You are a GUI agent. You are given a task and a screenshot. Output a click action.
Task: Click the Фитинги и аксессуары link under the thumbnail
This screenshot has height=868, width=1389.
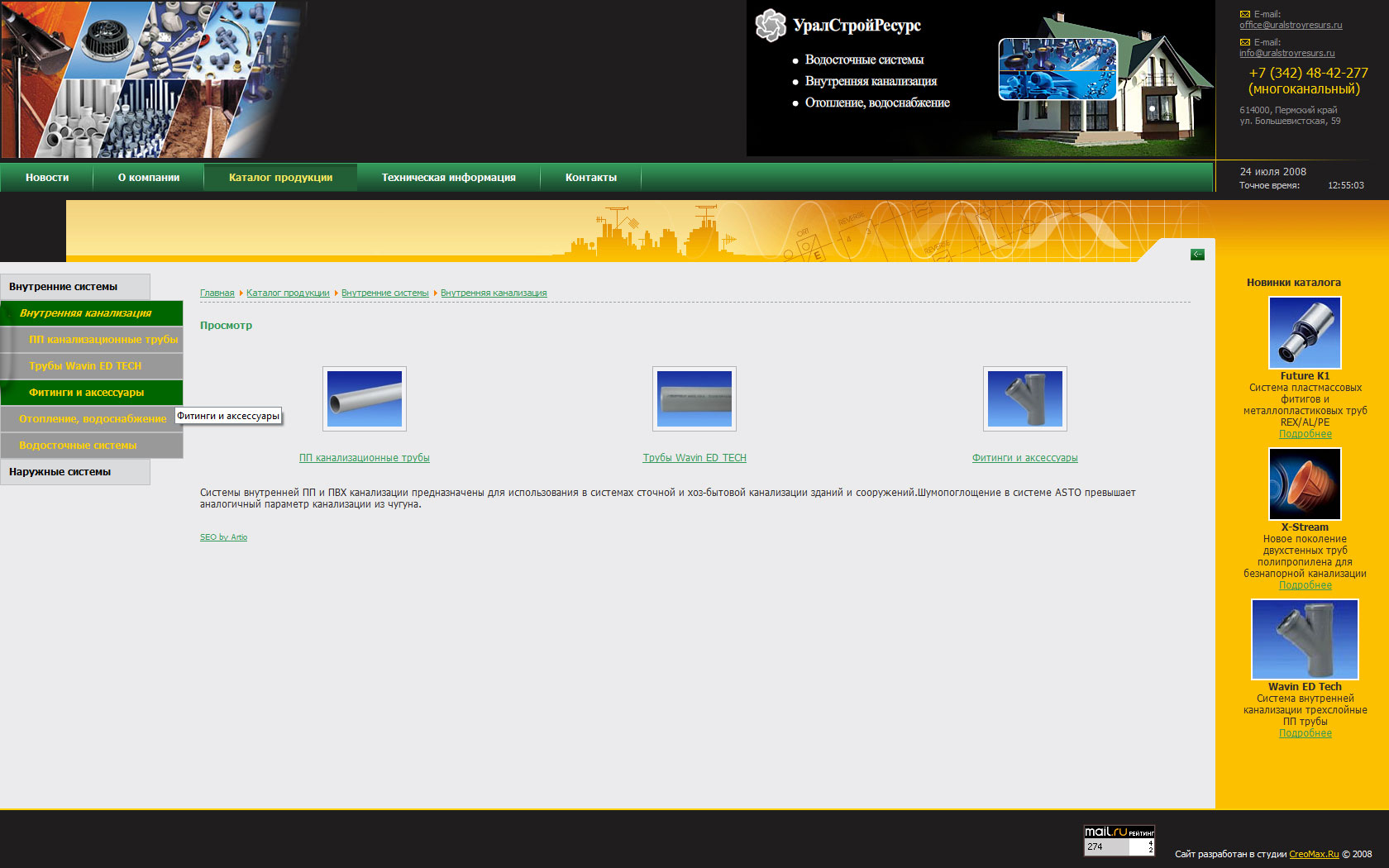pos(1025,458)
